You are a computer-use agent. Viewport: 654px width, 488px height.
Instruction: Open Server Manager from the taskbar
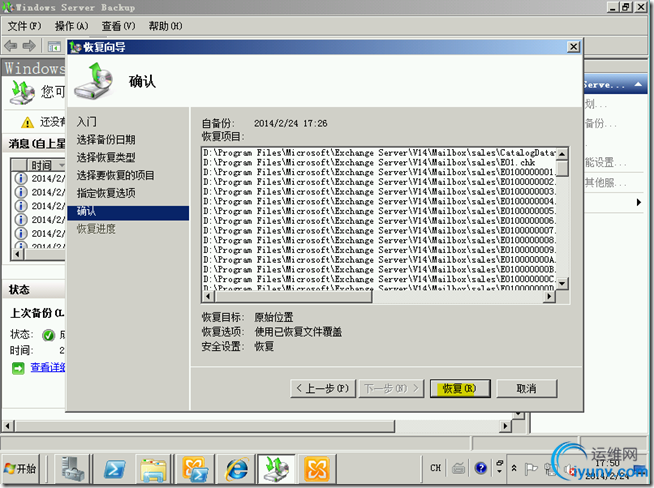(x=73, y=468)
